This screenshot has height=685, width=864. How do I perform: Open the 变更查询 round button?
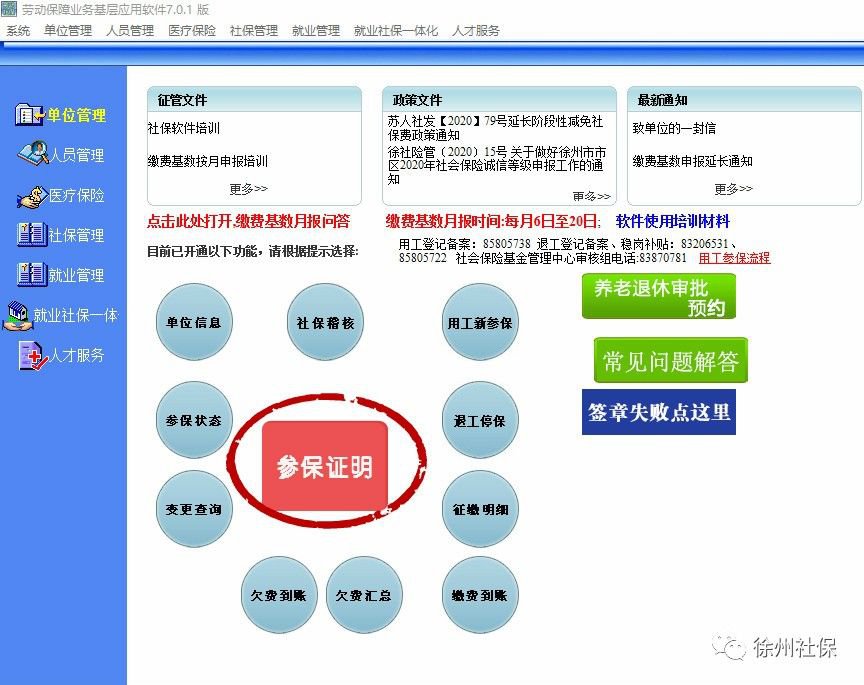(194, 509)
